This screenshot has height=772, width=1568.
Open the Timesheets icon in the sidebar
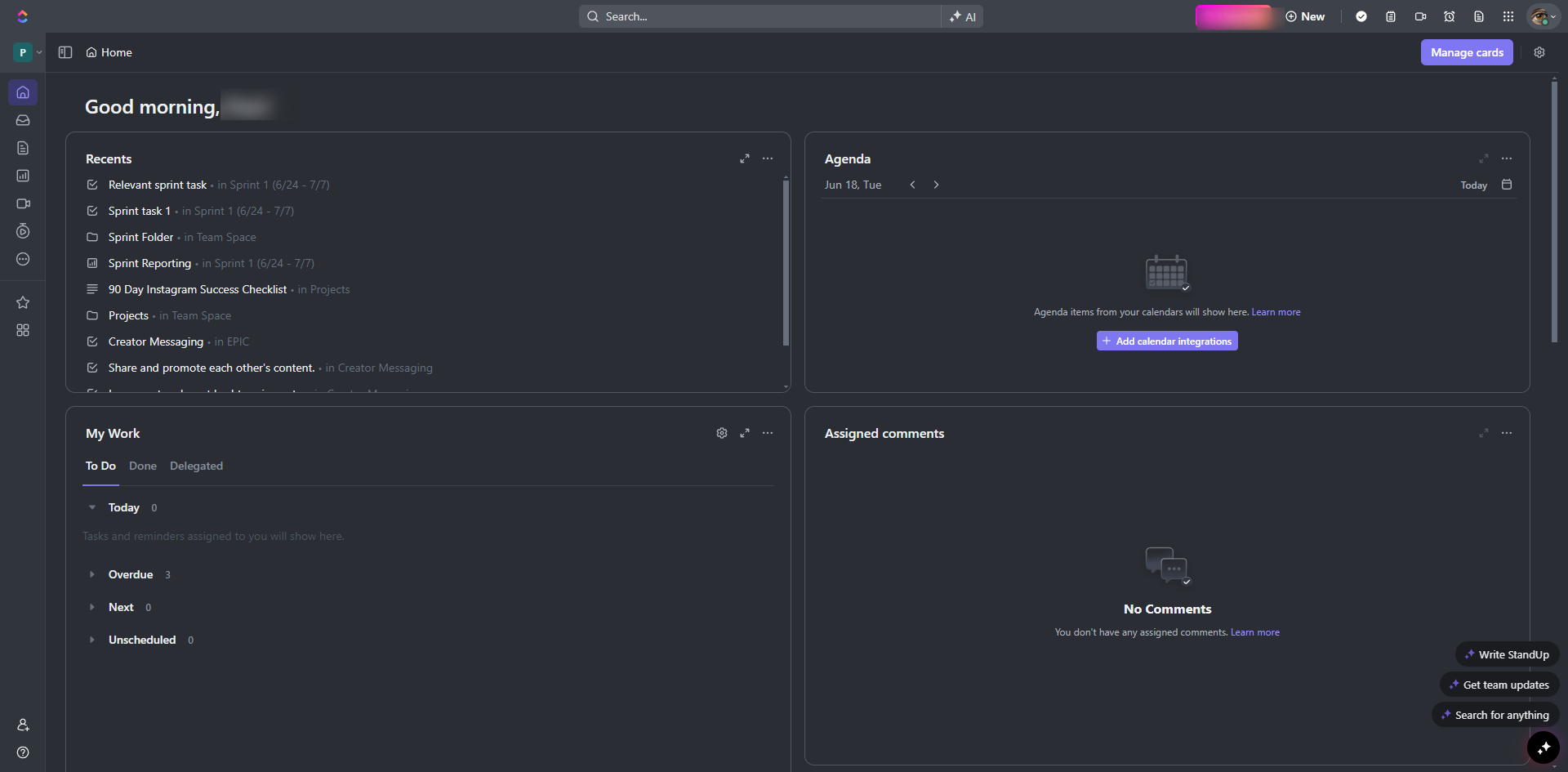click(23, 231)
